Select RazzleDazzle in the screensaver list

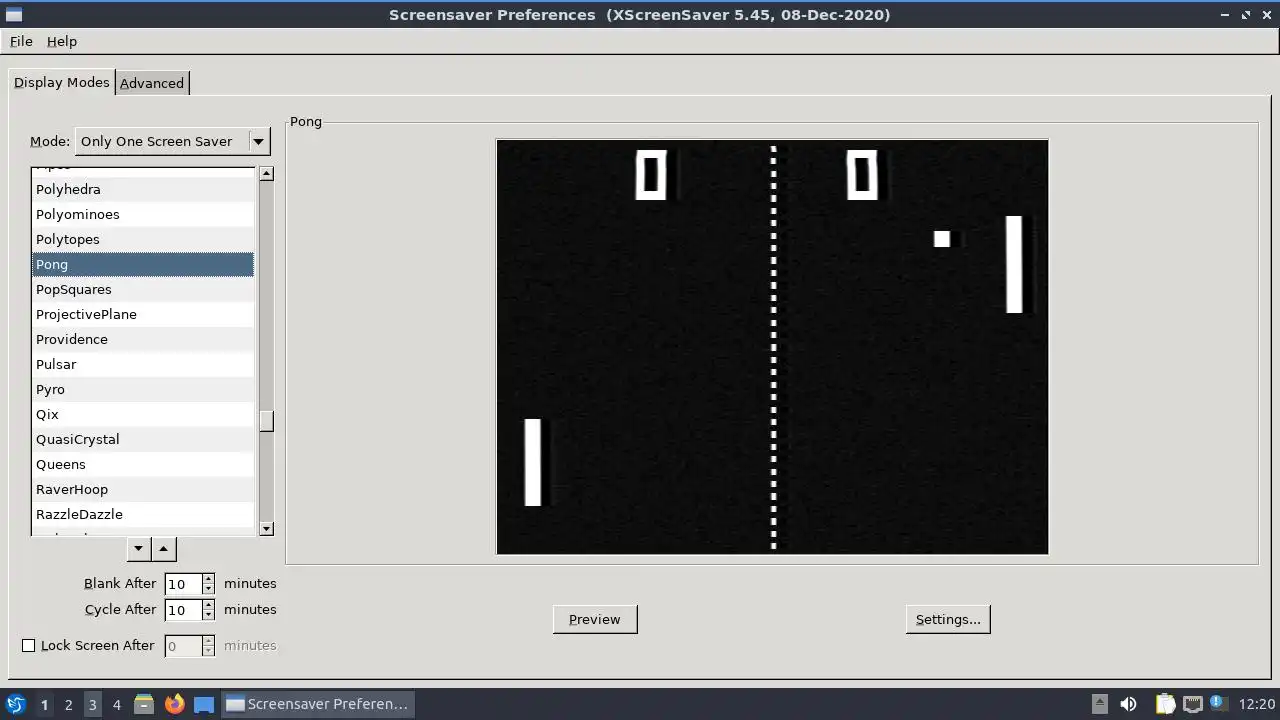point(143,514)
